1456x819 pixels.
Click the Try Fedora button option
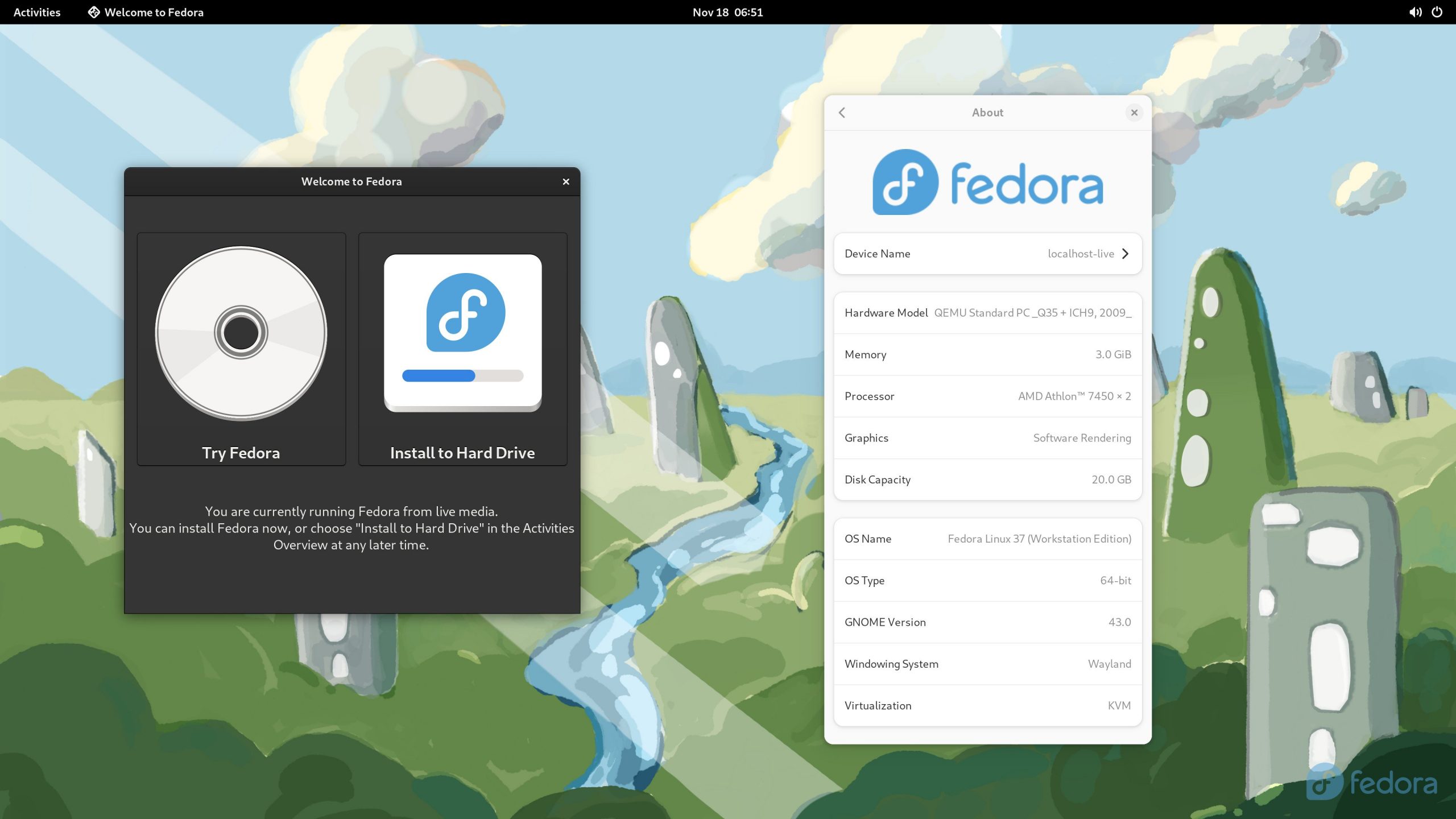click(x=240, y=349)
